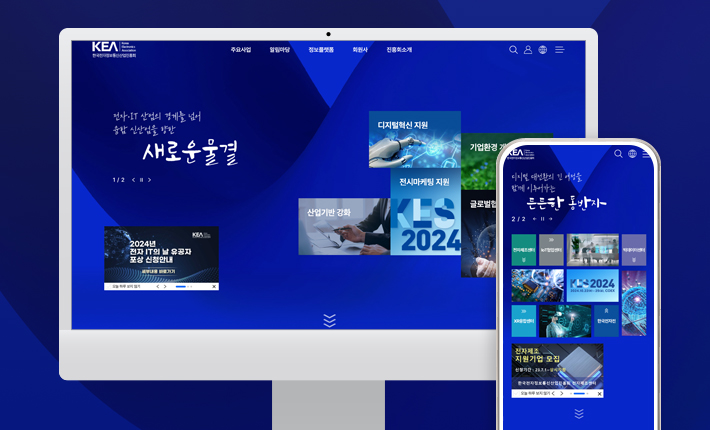Close the desktop popup banner
This screenshot has width=710, height=430.
pyautogui.click(x=214, y=287)
